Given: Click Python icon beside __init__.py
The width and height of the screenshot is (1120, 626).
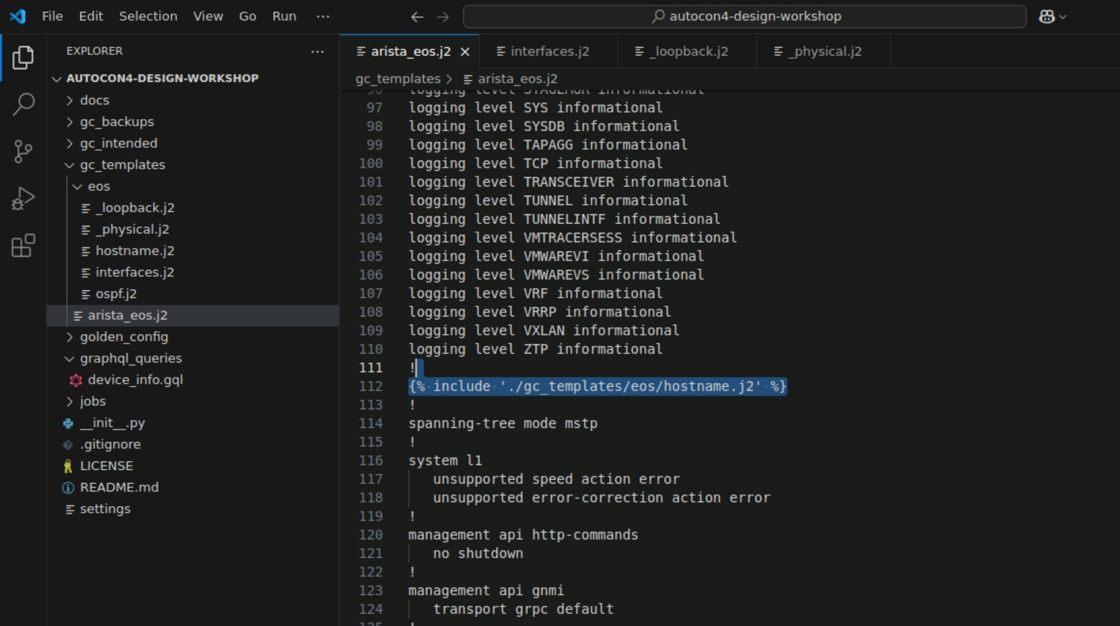Looking at the screenshot, I should click(68, 423).
